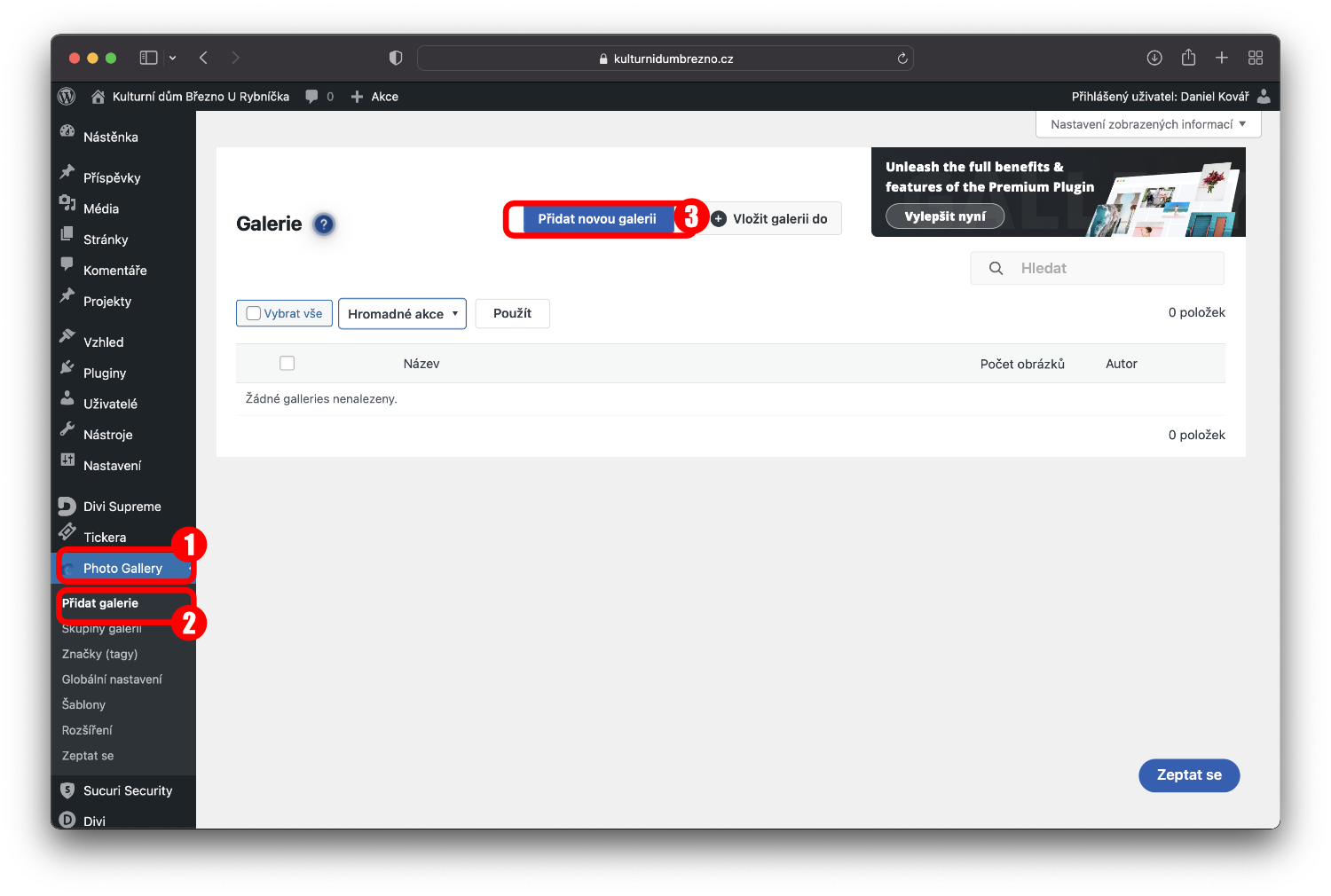Screen dimensions: 1331x896
Task: Expand Nastavení zobrazených informací panel
Action: tap(1148, 124)
